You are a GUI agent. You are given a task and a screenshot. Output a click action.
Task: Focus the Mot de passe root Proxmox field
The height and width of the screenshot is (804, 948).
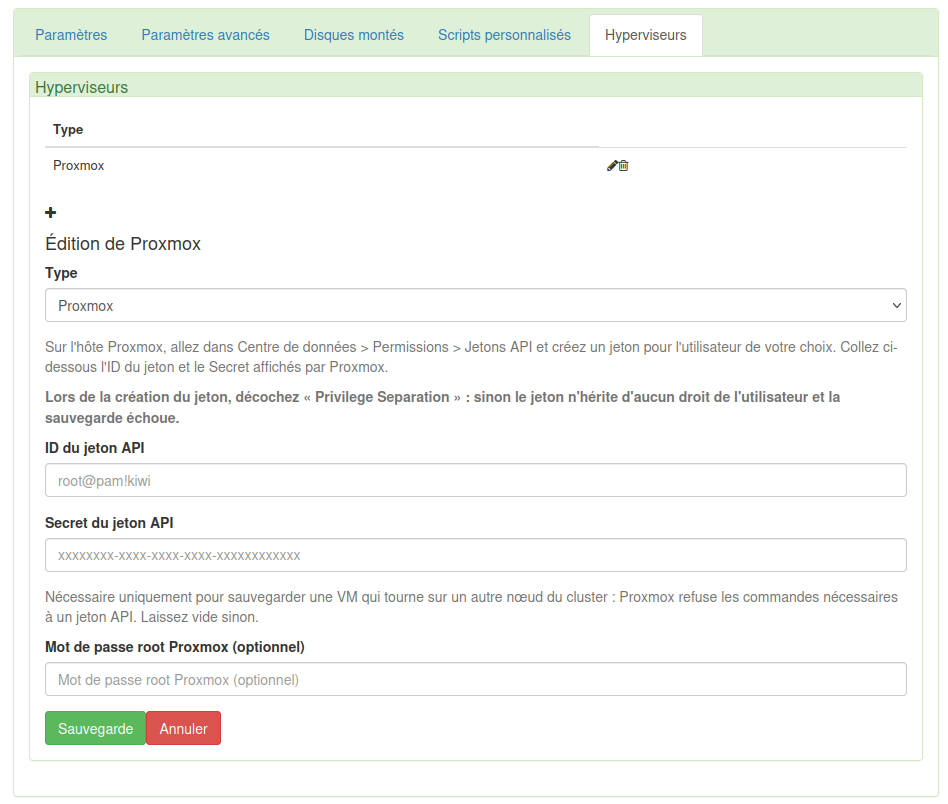pos(476,679)
